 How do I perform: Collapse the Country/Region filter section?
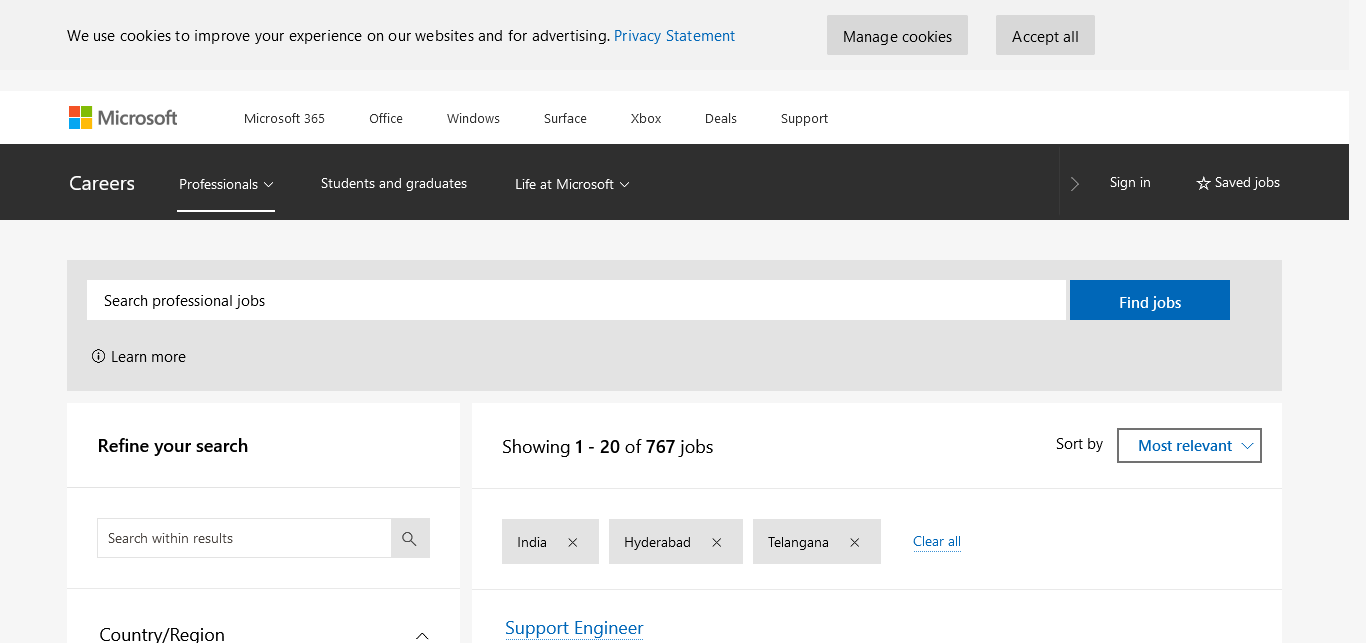coord(422,635)
